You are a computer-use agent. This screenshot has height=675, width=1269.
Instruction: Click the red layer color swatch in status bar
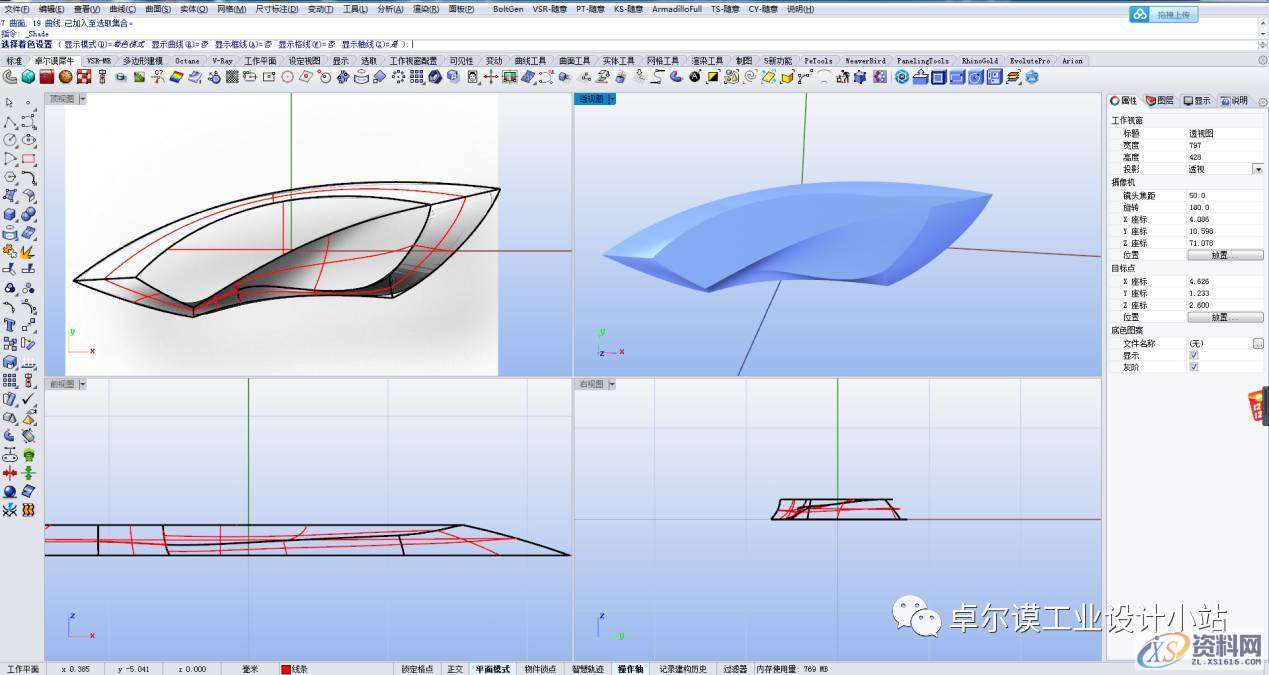[286, 669]
